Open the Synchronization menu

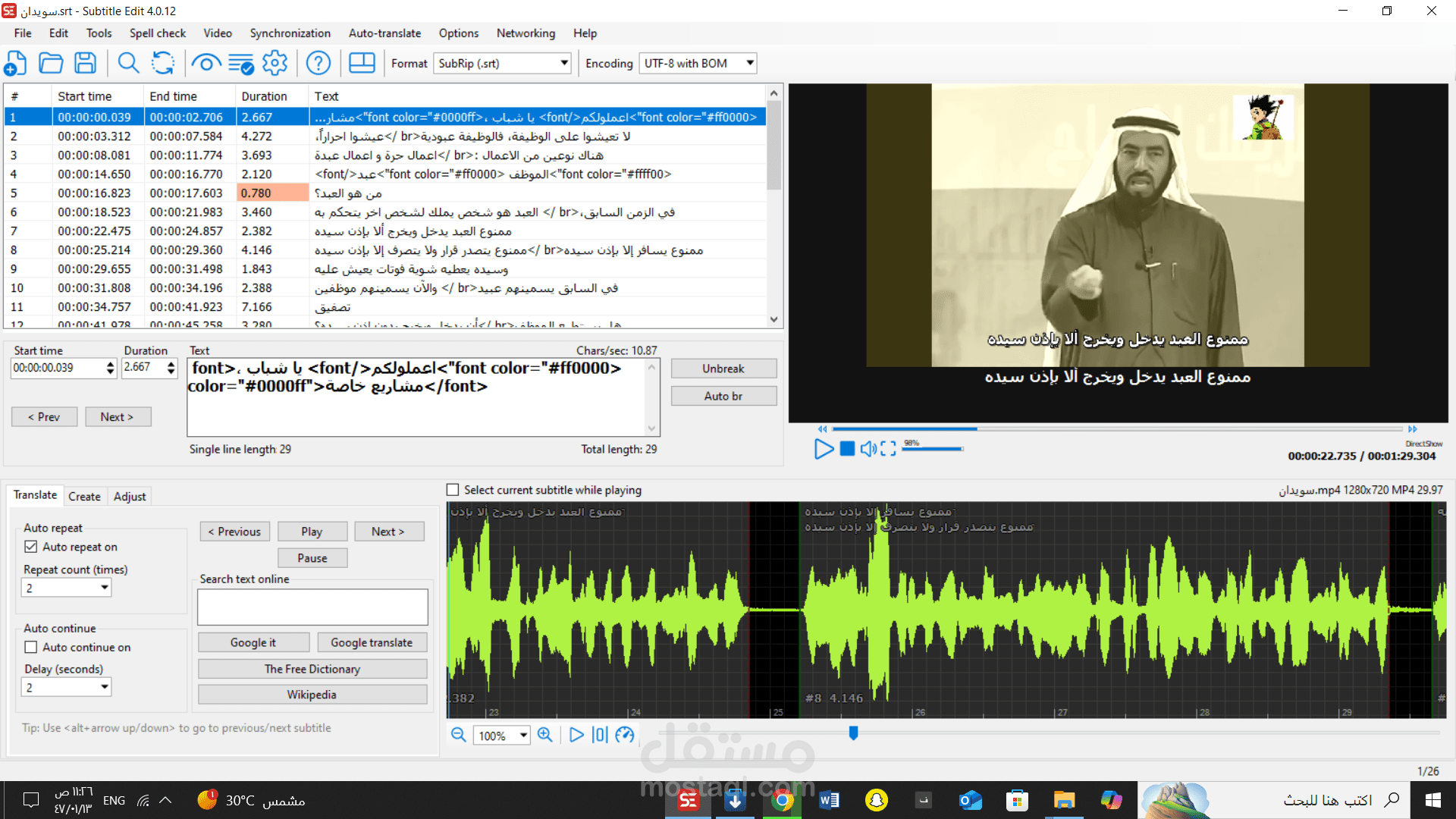[x=290, y=33]
